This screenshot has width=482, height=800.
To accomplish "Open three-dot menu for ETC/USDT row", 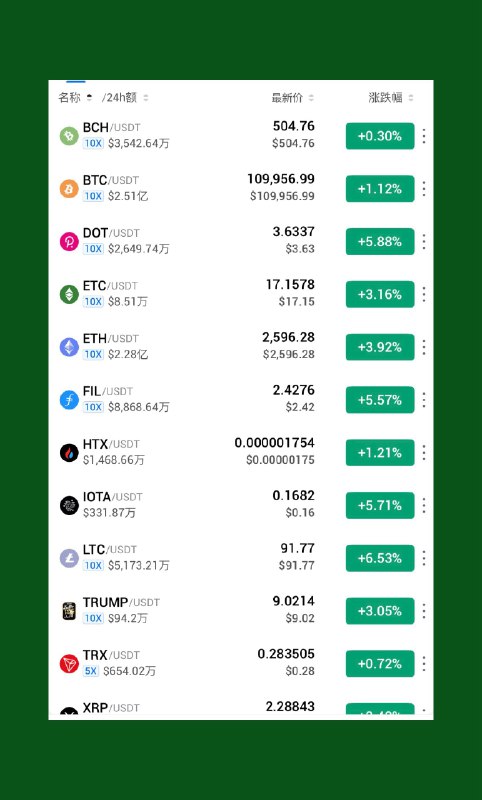I will [424, 294].
